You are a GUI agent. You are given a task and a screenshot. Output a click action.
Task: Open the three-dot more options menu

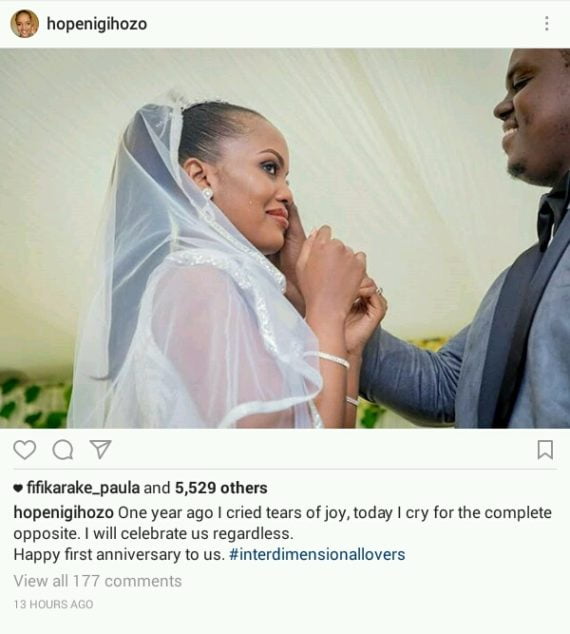click(547, 23)
